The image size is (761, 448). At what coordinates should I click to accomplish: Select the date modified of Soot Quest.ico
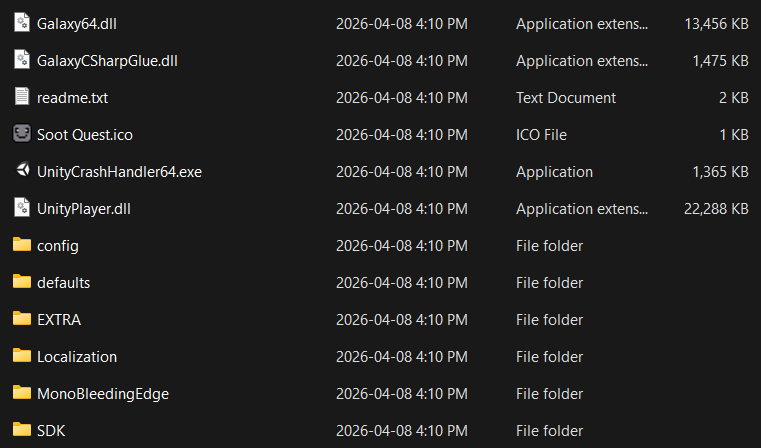(x=401, y=135)
